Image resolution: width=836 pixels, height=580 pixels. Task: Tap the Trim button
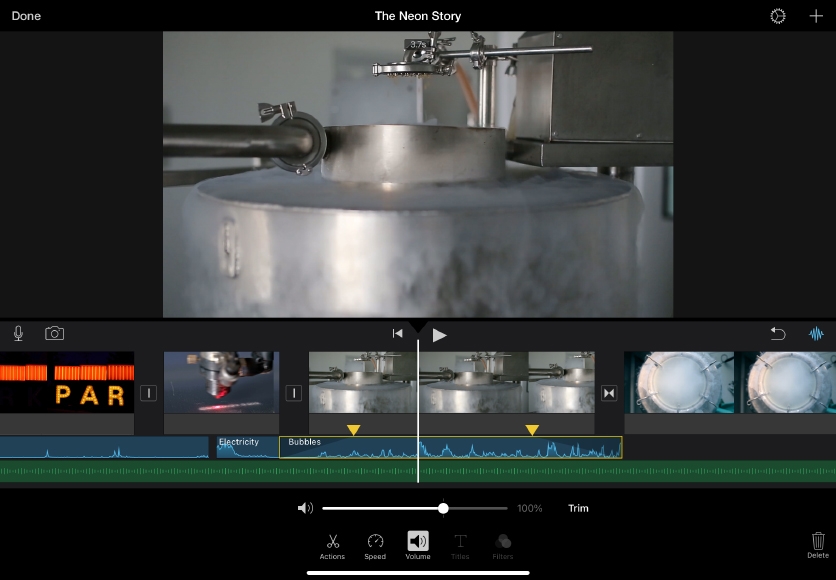pos(578,508)
